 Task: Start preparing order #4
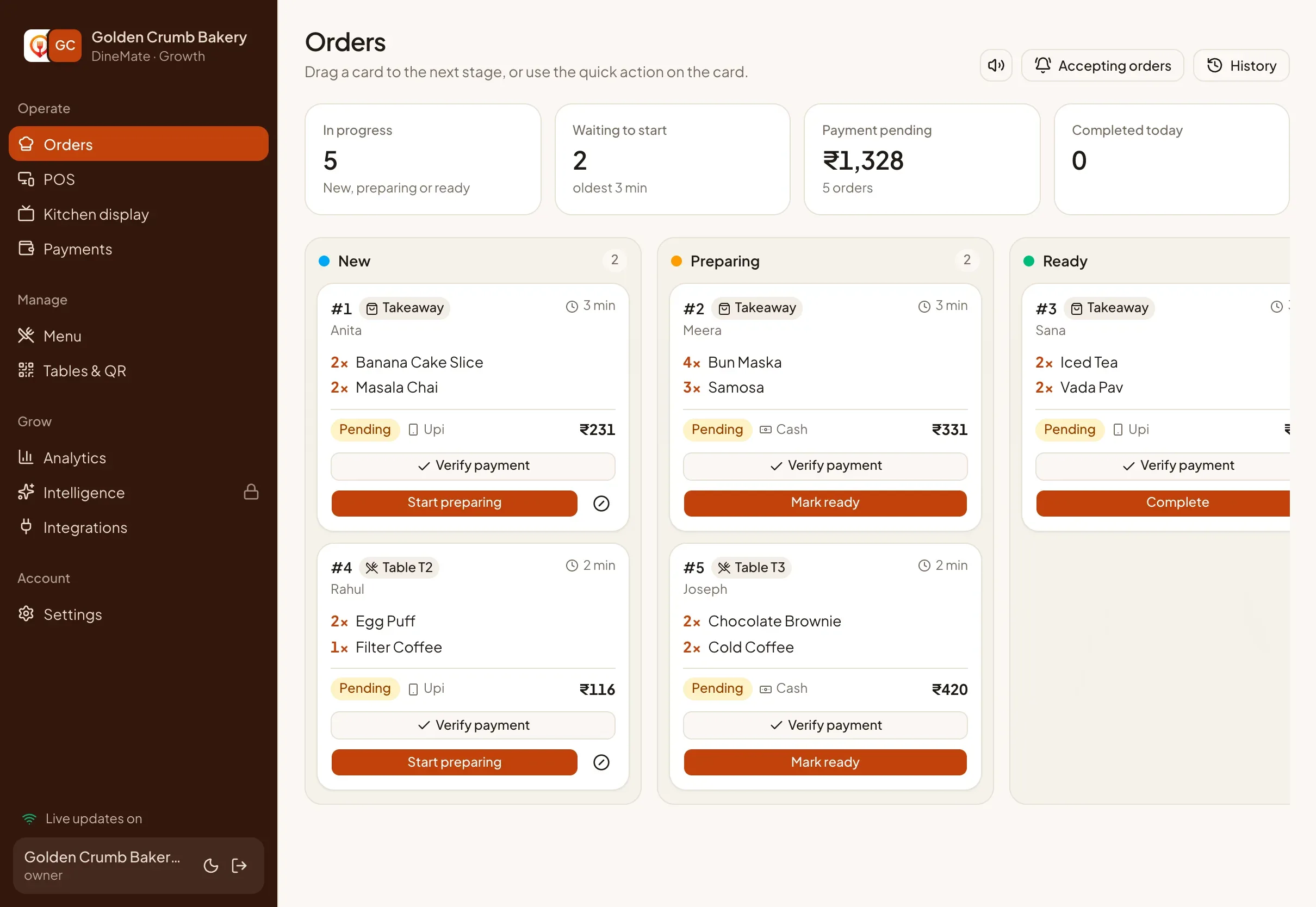(455, 763)
